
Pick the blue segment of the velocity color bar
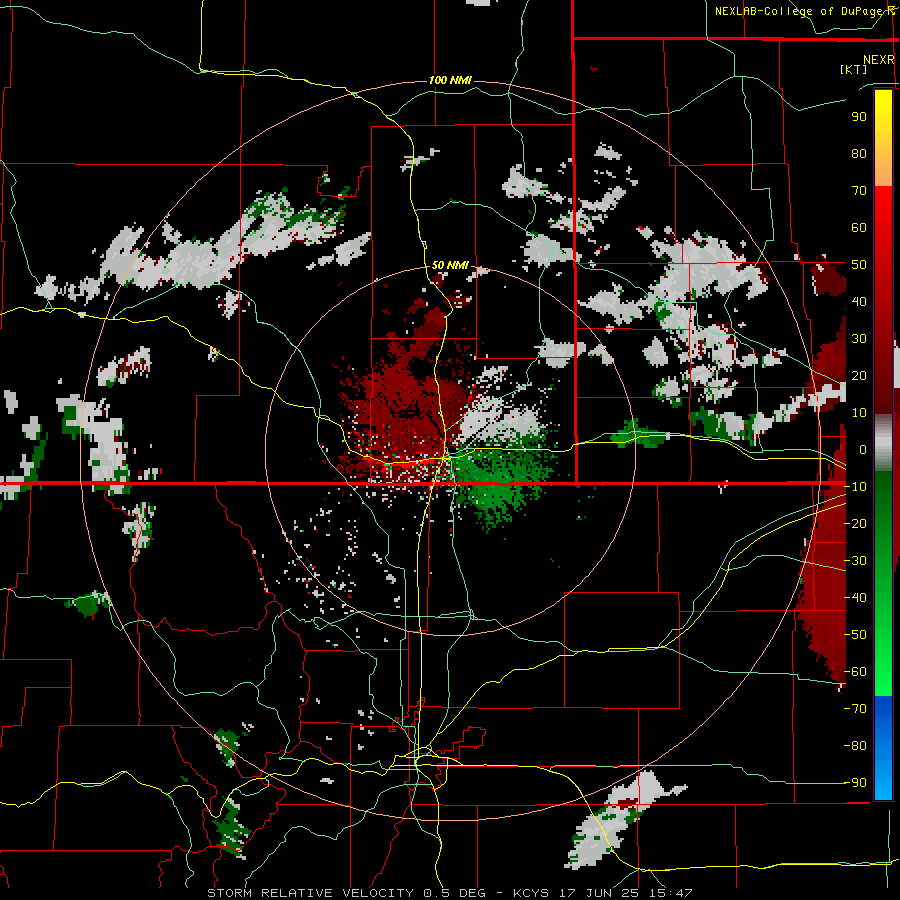(883, 748)
